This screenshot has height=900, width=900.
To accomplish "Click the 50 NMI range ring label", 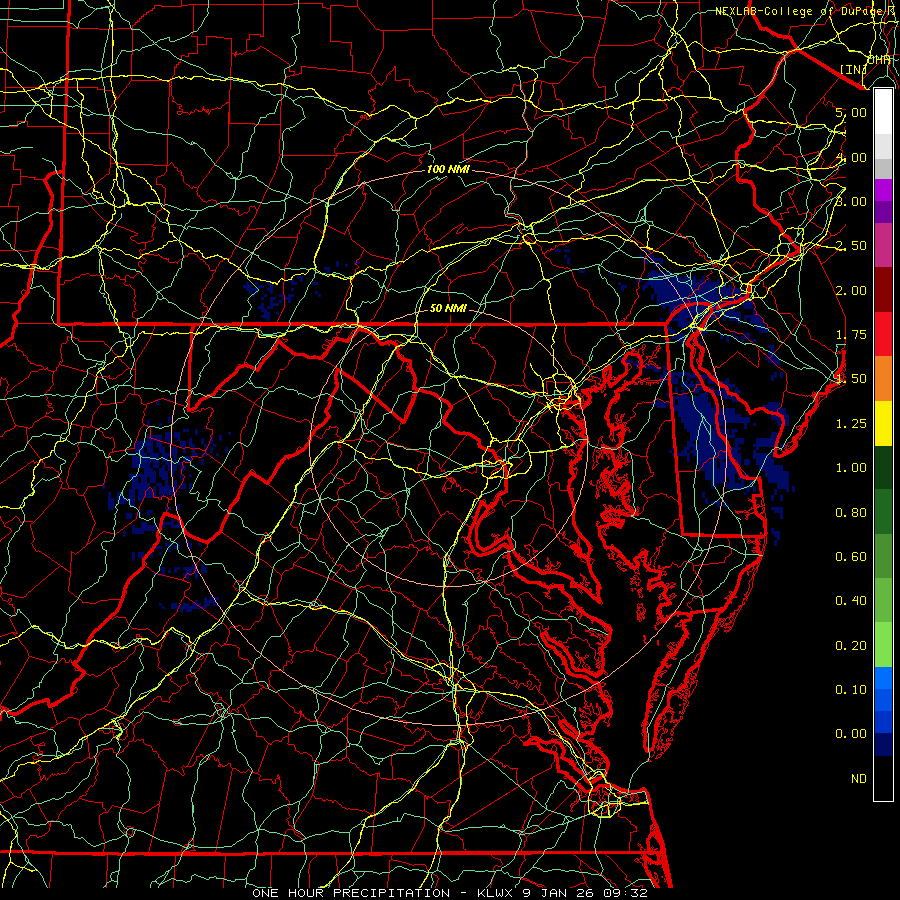I will [448, 308].
